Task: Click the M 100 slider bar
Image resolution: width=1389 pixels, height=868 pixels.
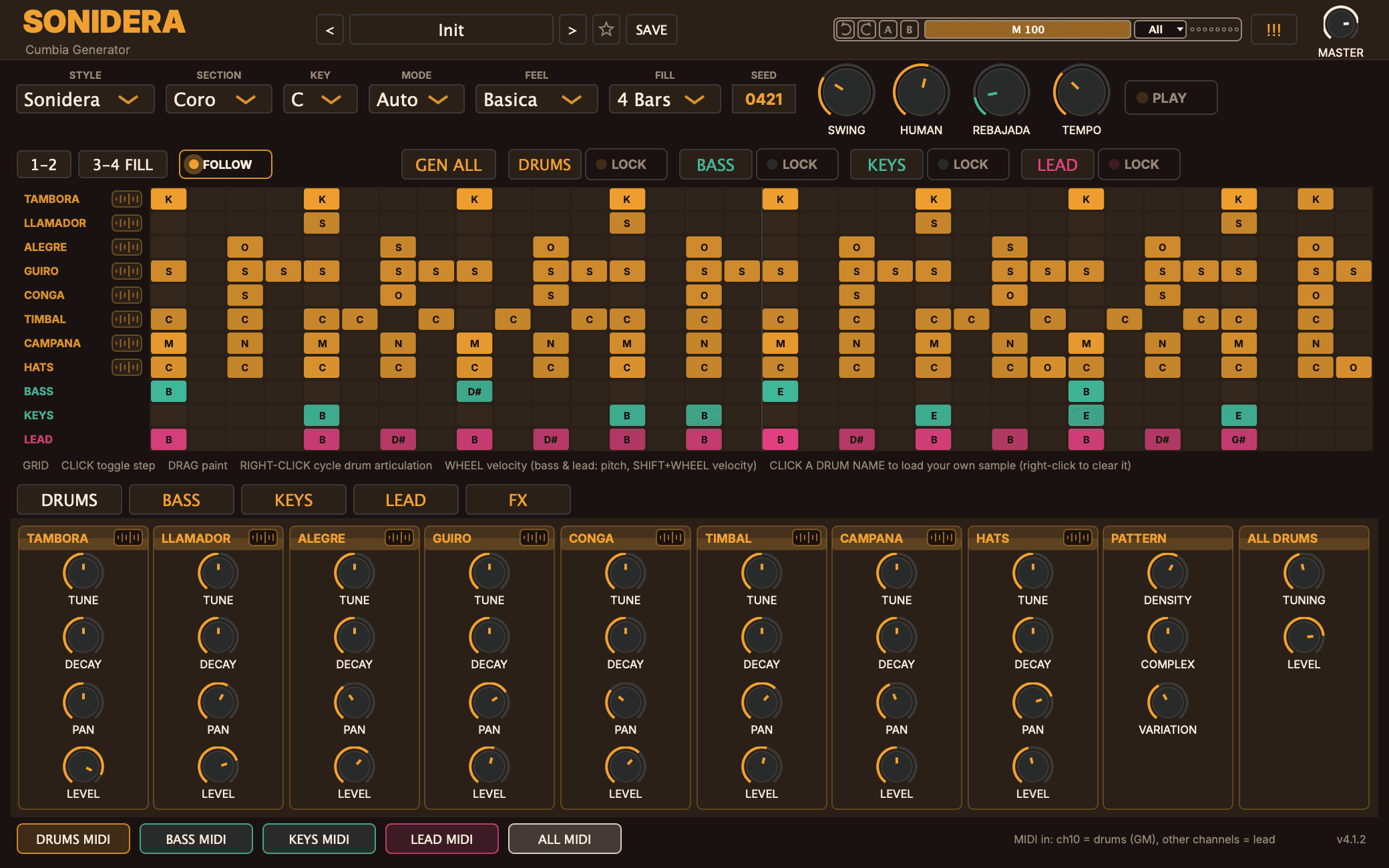Action: click(1028, 29)
